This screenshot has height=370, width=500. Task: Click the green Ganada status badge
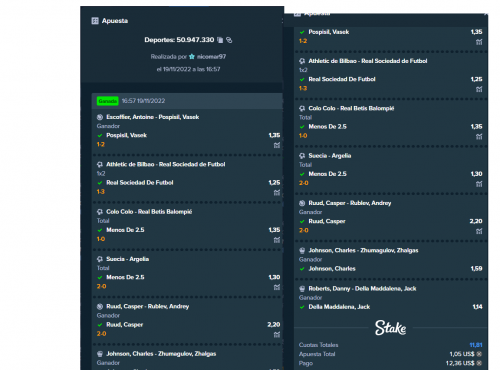[x=107, y=101]
